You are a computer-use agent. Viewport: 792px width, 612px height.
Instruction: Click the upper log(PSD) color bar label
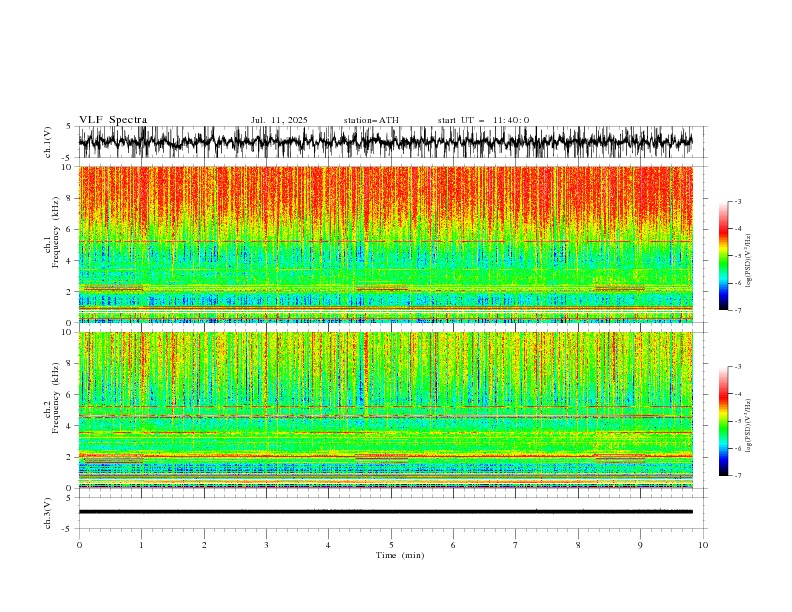[749, 261]
